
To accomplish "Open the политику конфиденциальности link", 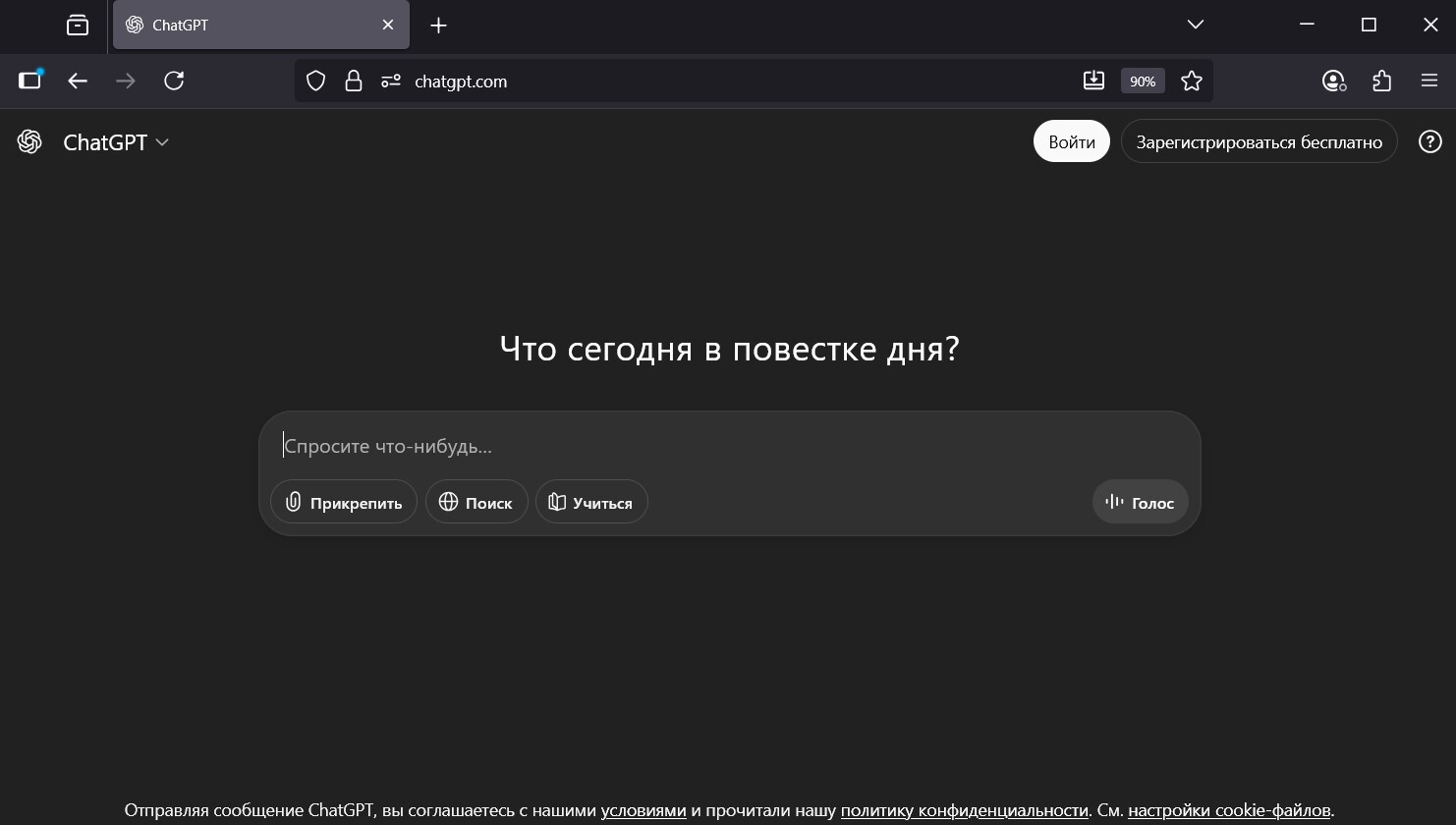I will click(964, 810).
